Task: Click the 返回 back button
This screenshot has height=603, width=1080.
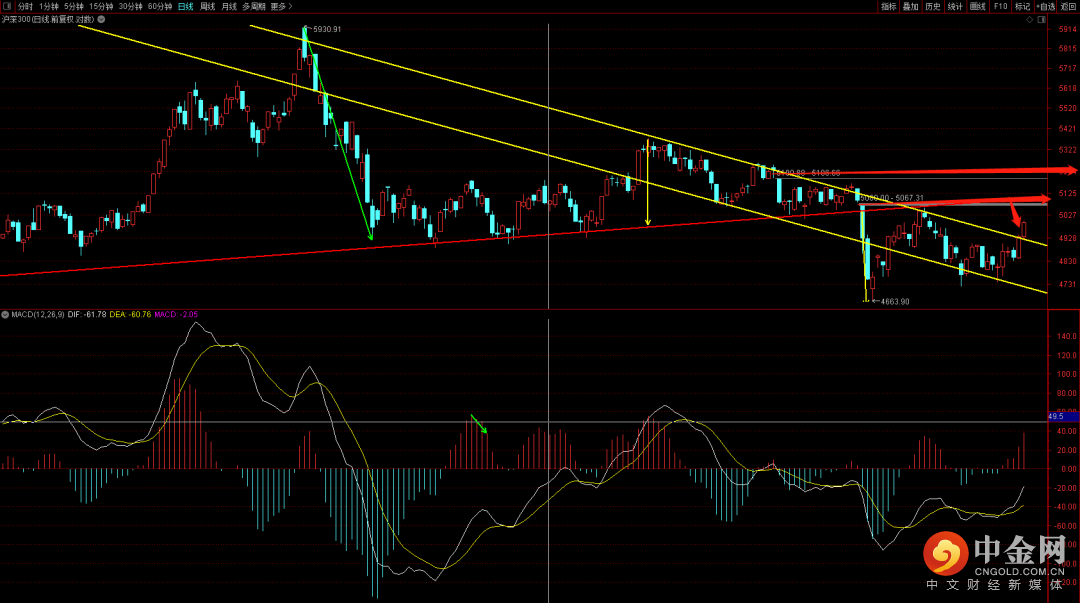Action: point(1068,6)
